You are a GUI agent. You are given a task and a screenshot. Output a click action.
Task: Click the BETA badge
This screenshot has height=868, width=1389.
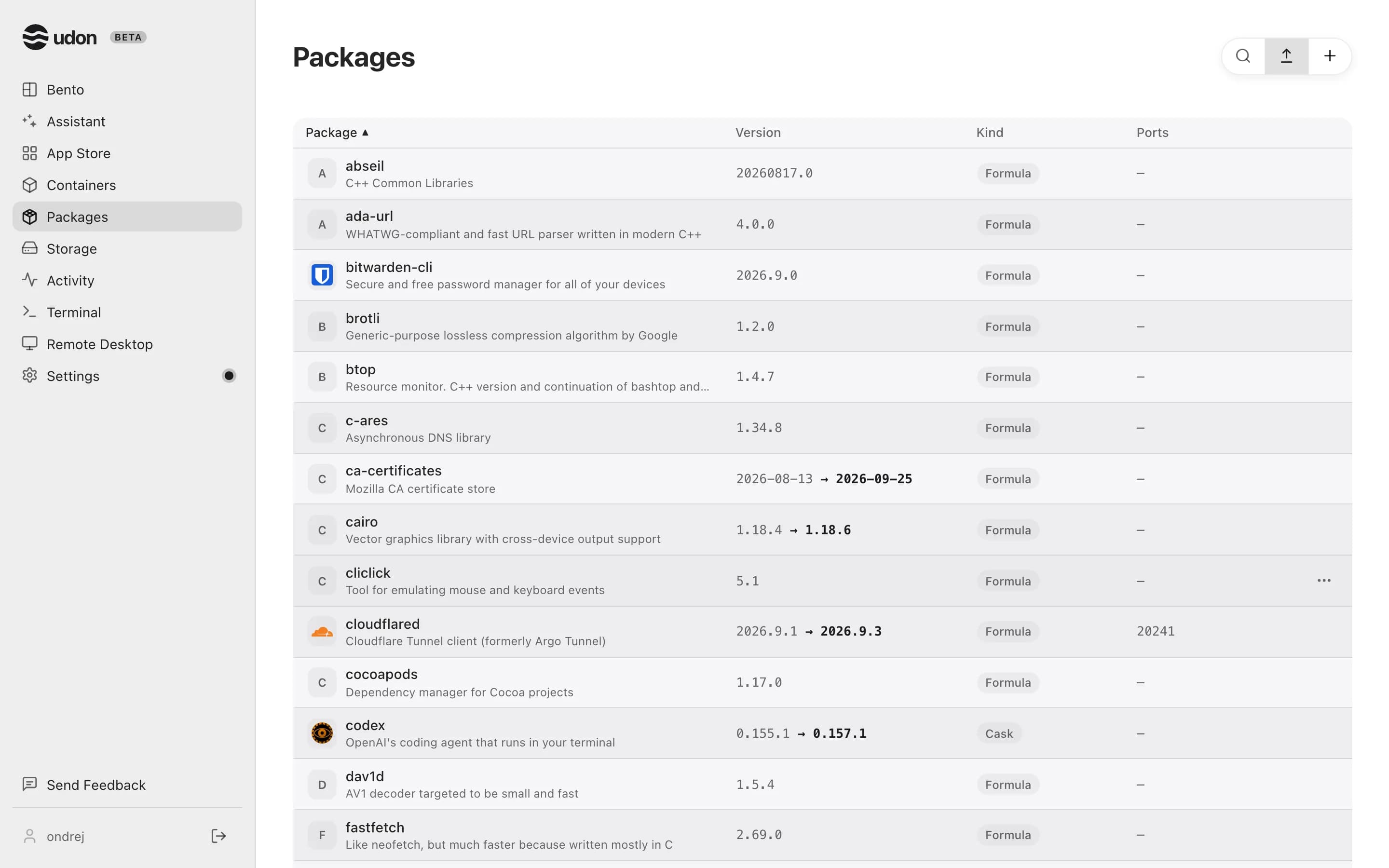coord(128,37)
